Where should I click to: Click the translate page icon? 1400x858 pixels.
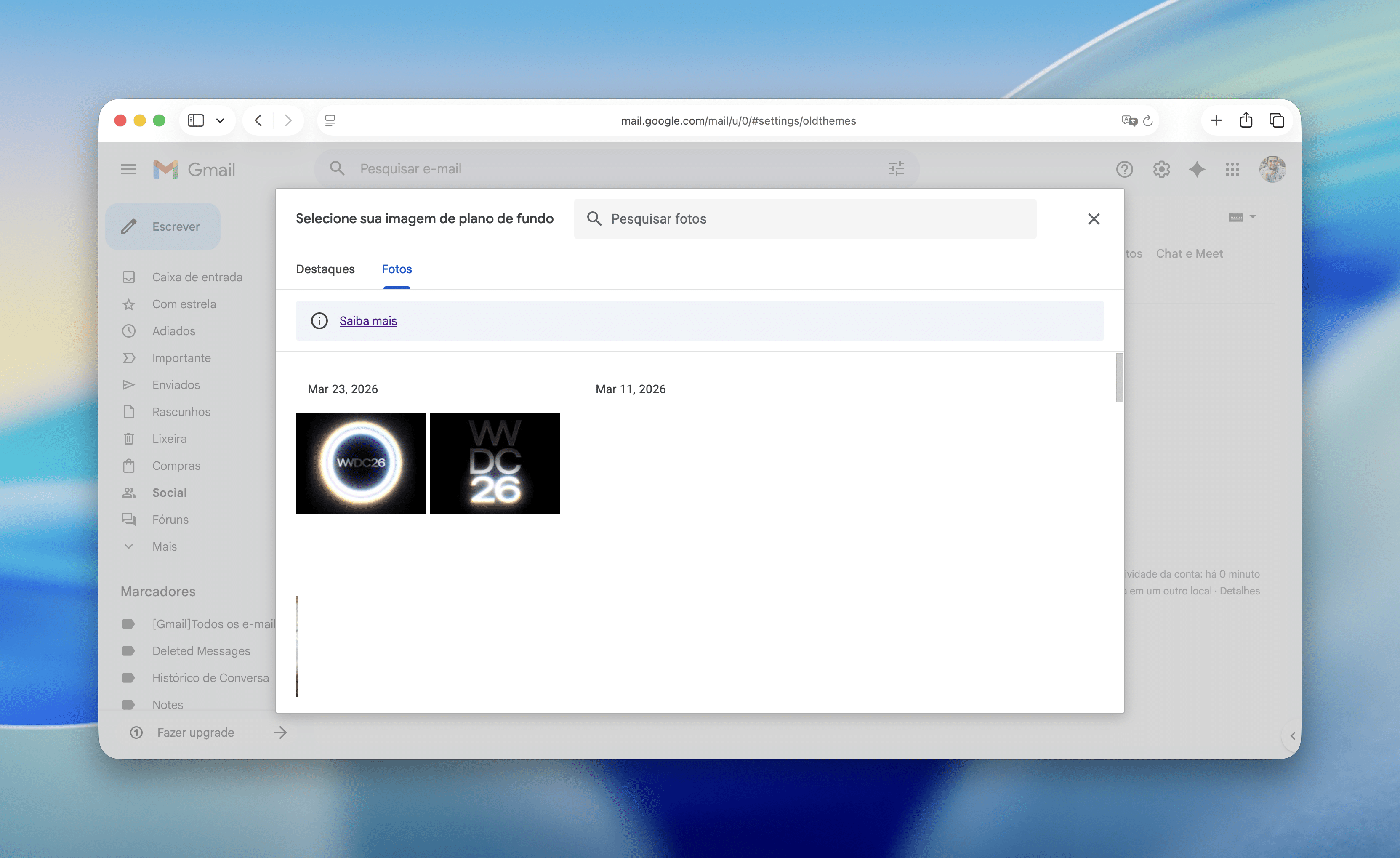[x=1129, y=120]
